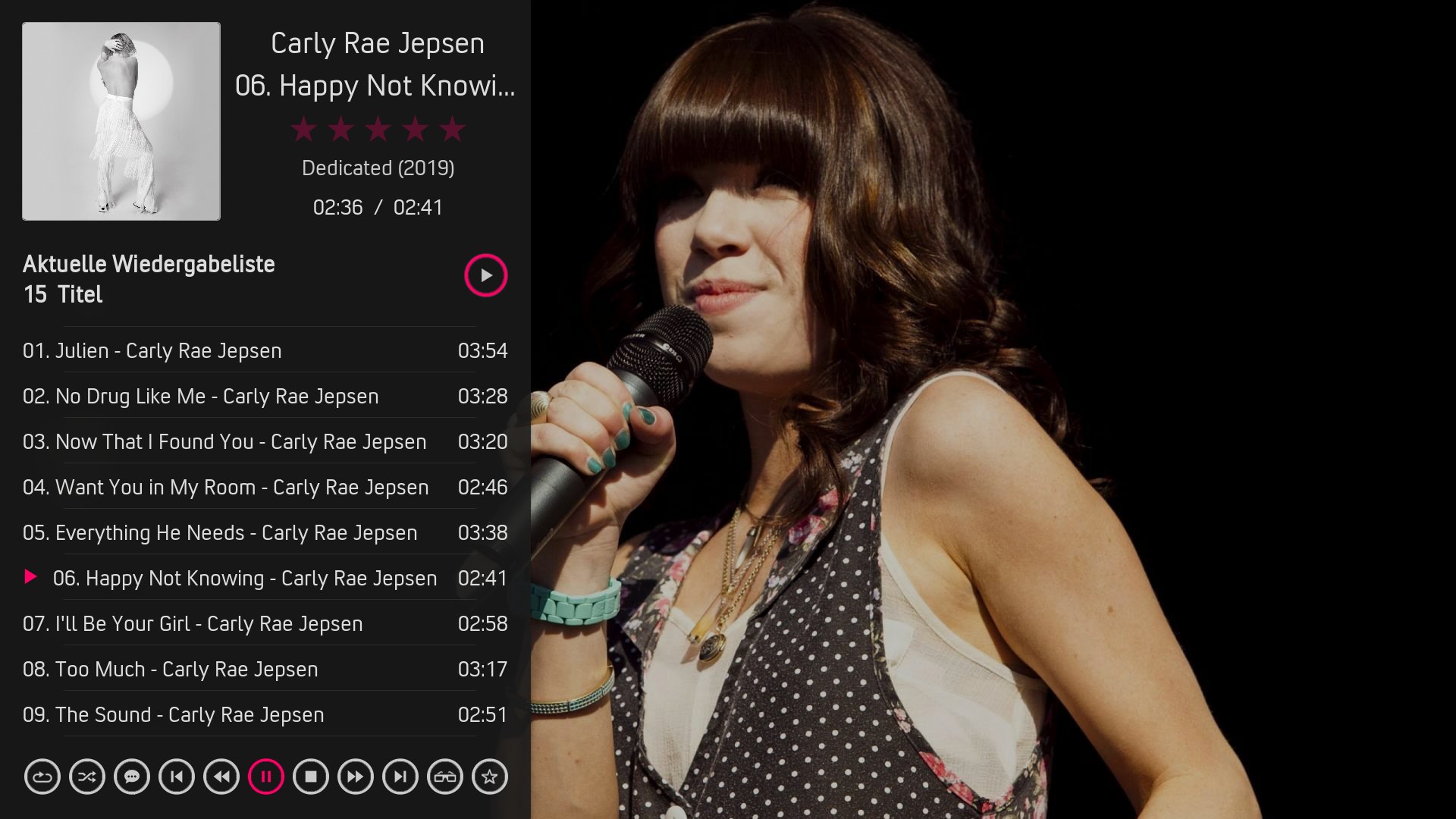Fast forward the current song
1456x819 pixels.
coord(356,777)
